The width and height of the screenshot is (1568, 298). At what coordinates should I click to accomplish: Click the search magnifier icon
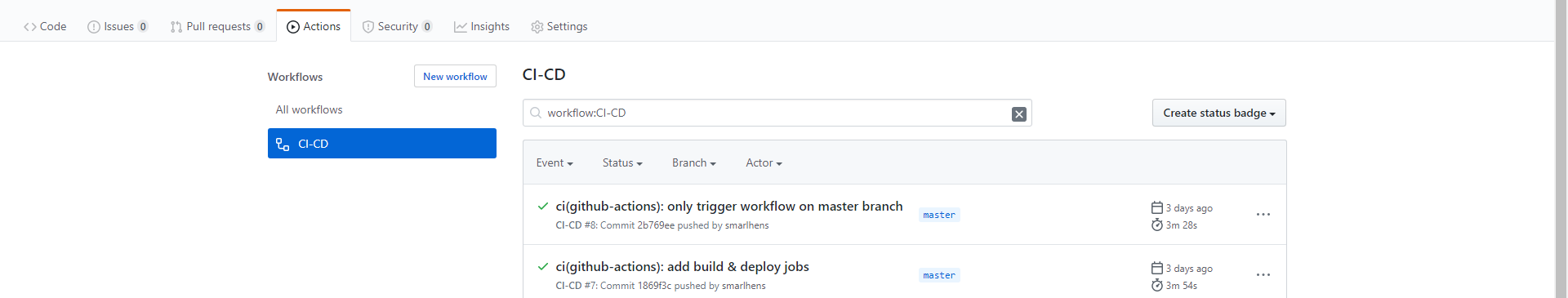point(536,113)
